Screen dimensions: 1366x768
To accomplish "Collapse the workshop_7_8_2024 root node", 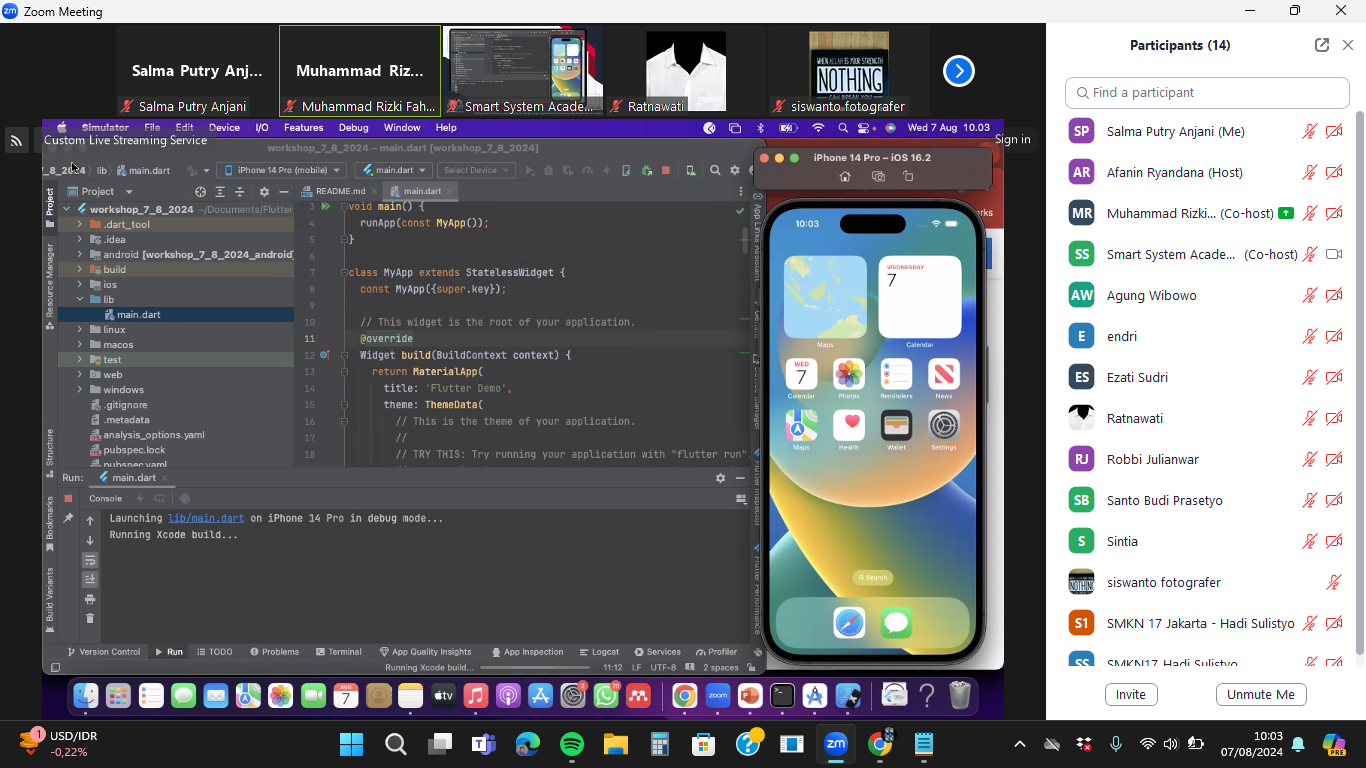I will point(67,210).
